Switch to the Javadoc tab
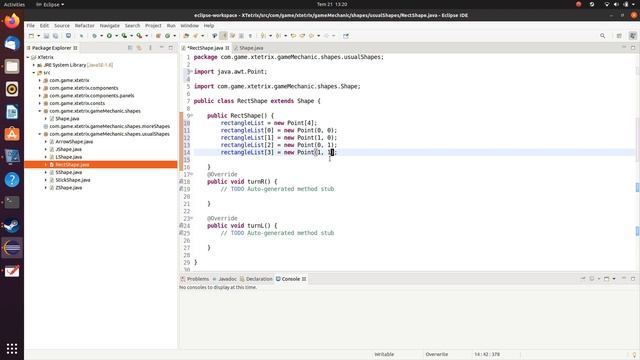Image resolution: width=640 pixels, height=360 pixels. point(224,279)
